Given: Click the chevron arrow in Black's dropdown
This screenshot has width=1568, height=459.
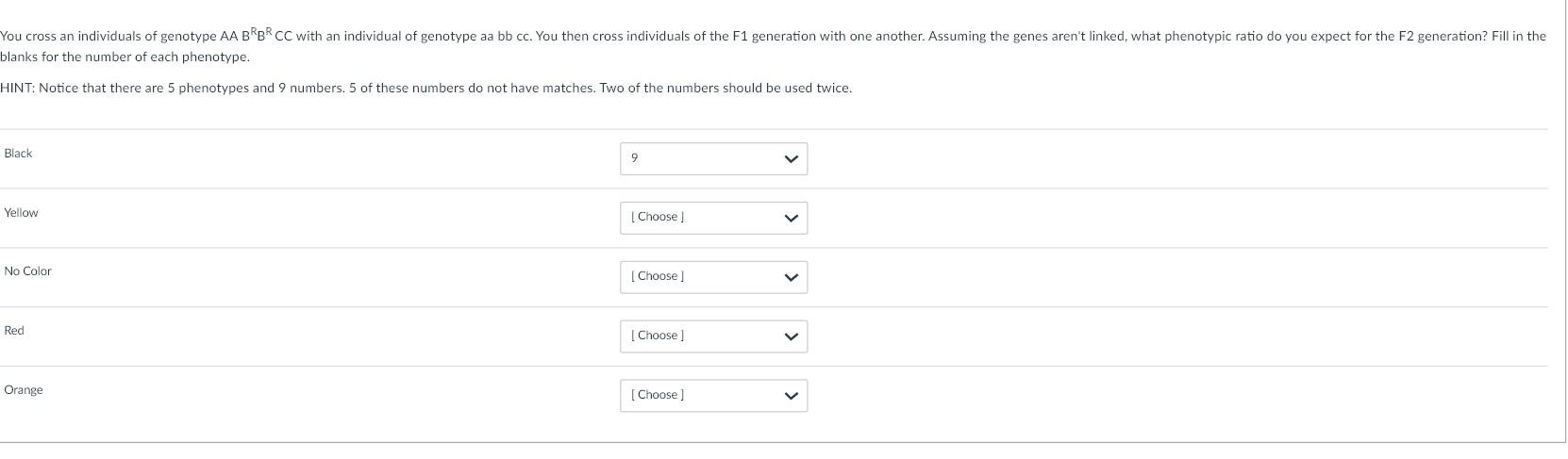Looking at the screenshot, I should (x=791, y=158).
